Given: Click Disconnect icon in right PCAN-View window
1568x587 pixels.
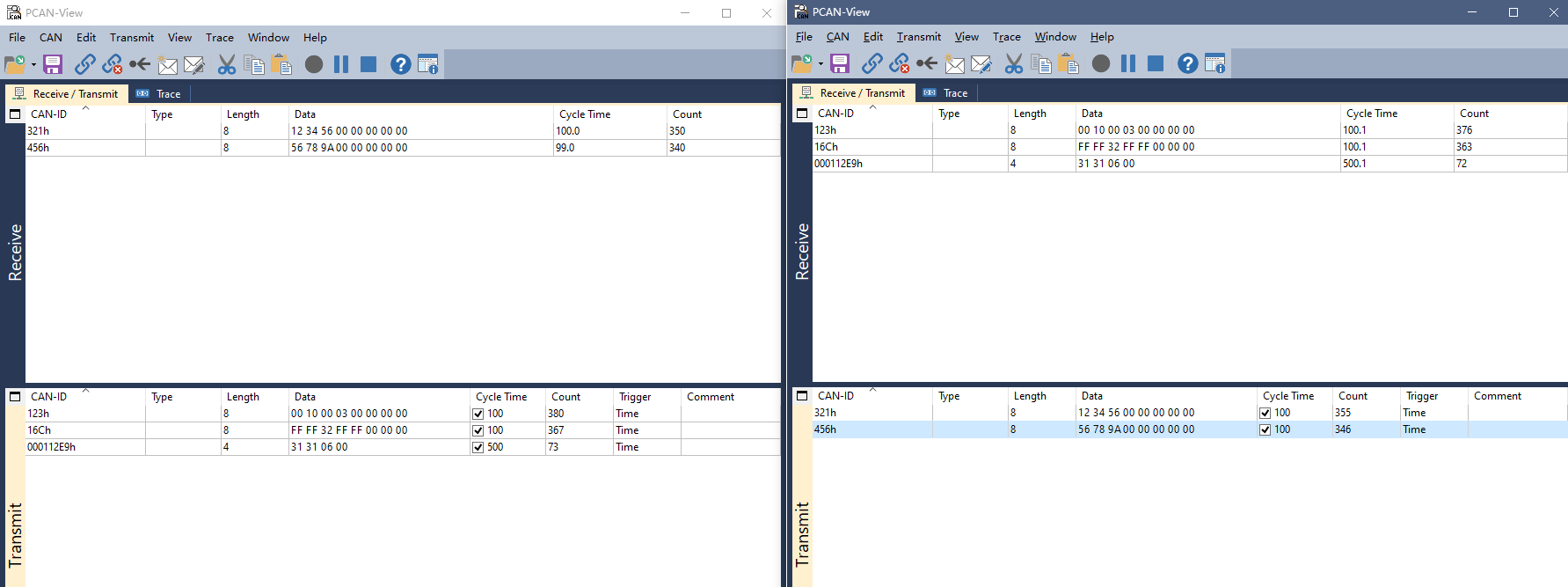Looking at the screenshot, I should pyautogui.click(x=899, y=63).
